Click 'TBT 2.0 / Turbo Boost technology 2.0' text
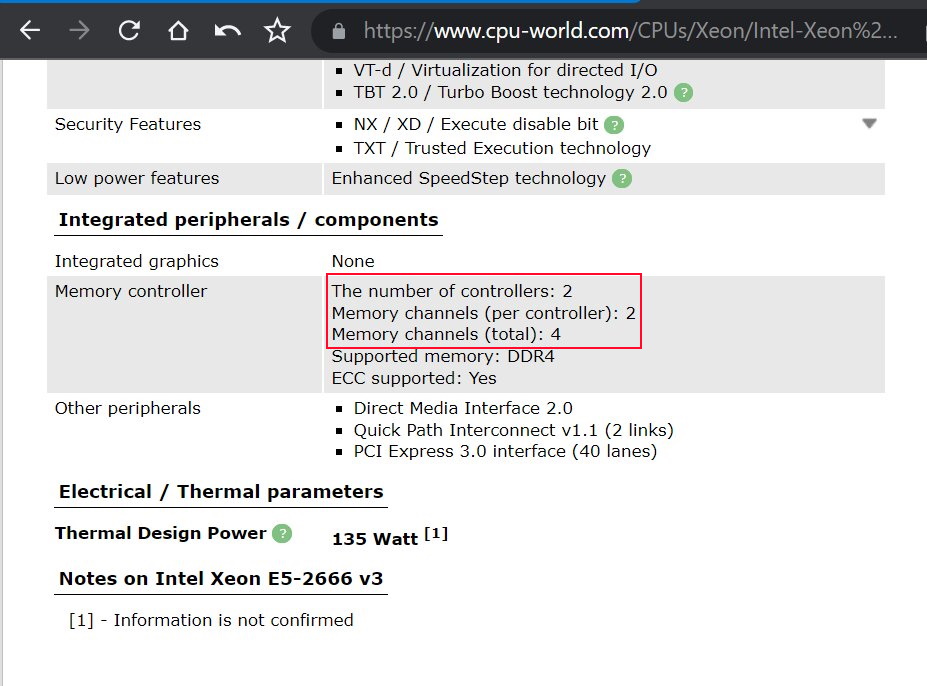Screen dimensions: 927x686 tap(510, 92)
